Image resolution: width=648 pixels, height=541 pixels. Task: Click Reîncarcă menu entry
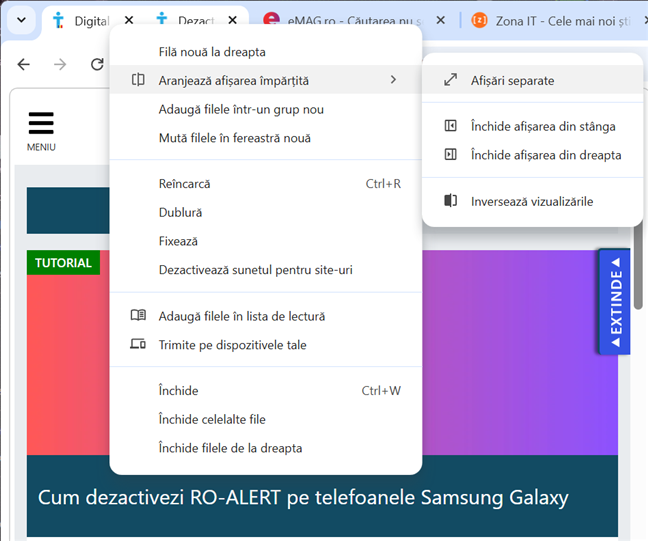266,184
